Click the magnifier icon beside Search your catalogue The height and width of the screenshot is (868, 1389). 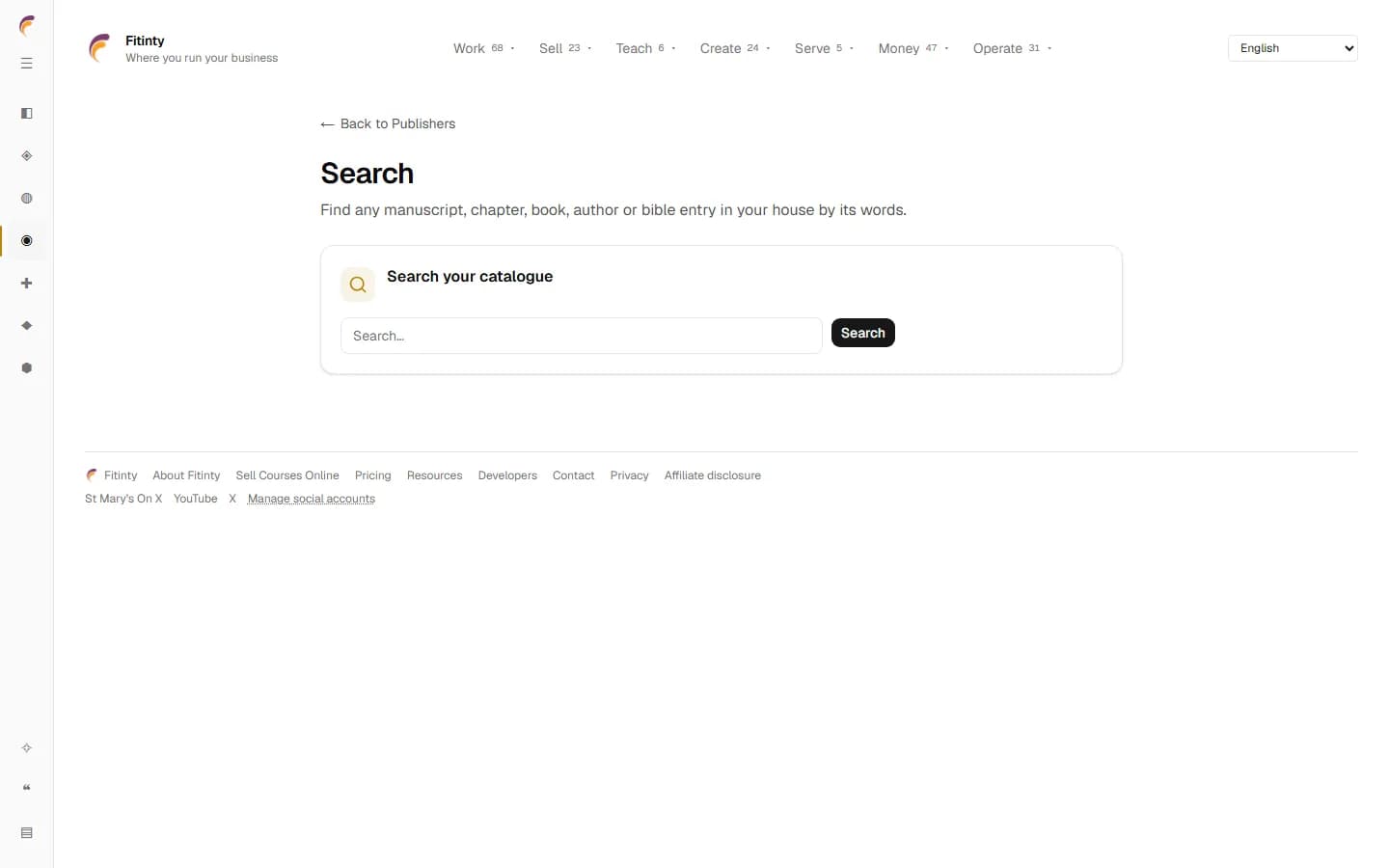[358, 285]
